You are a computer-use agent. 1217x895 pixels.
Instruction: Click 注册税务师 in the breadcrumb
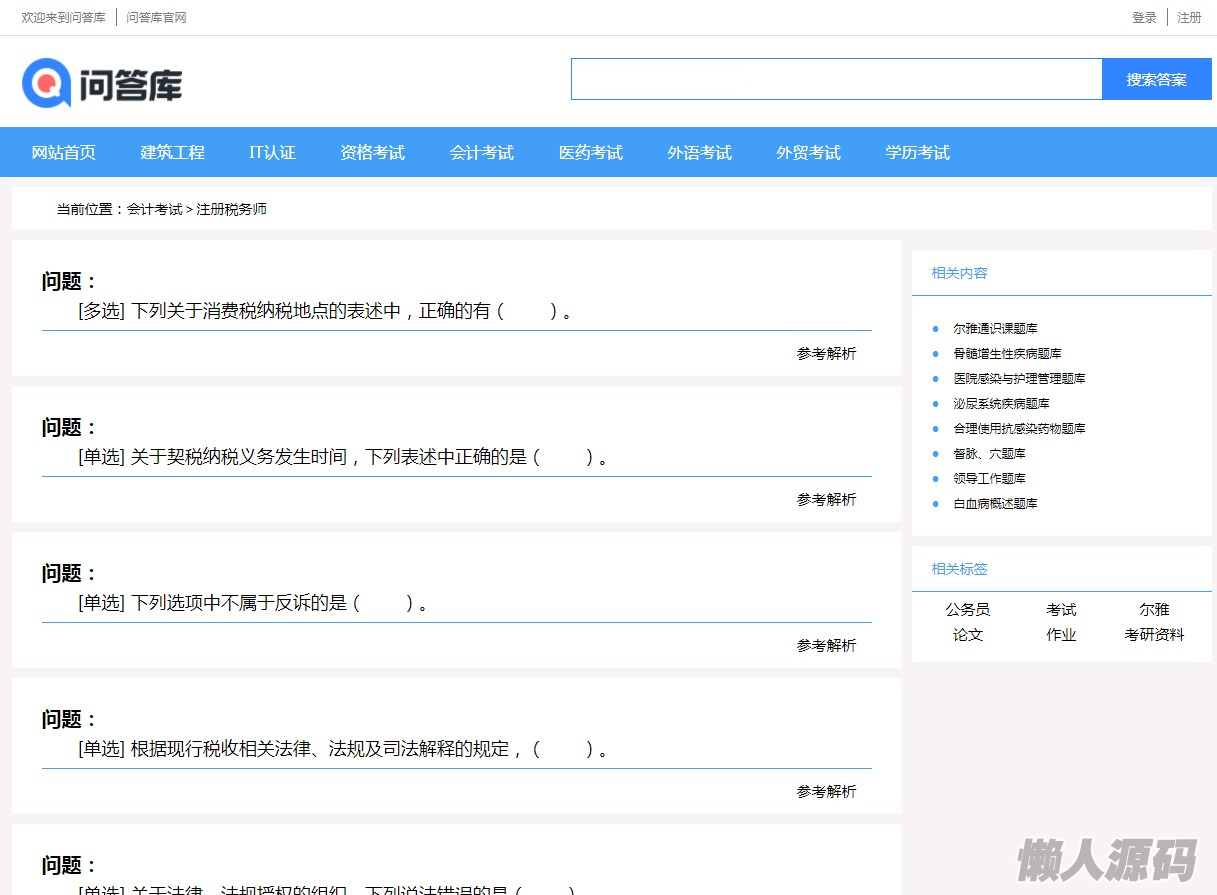(231, 210)
